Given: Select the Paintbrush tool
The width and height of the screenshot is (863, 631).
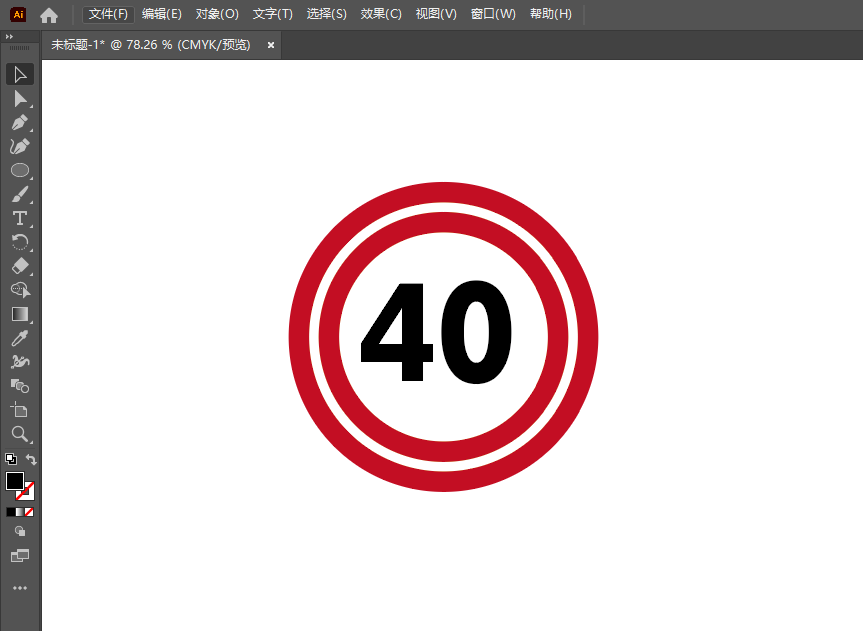Looking at the screenshot, I should [x=20, y=194].
